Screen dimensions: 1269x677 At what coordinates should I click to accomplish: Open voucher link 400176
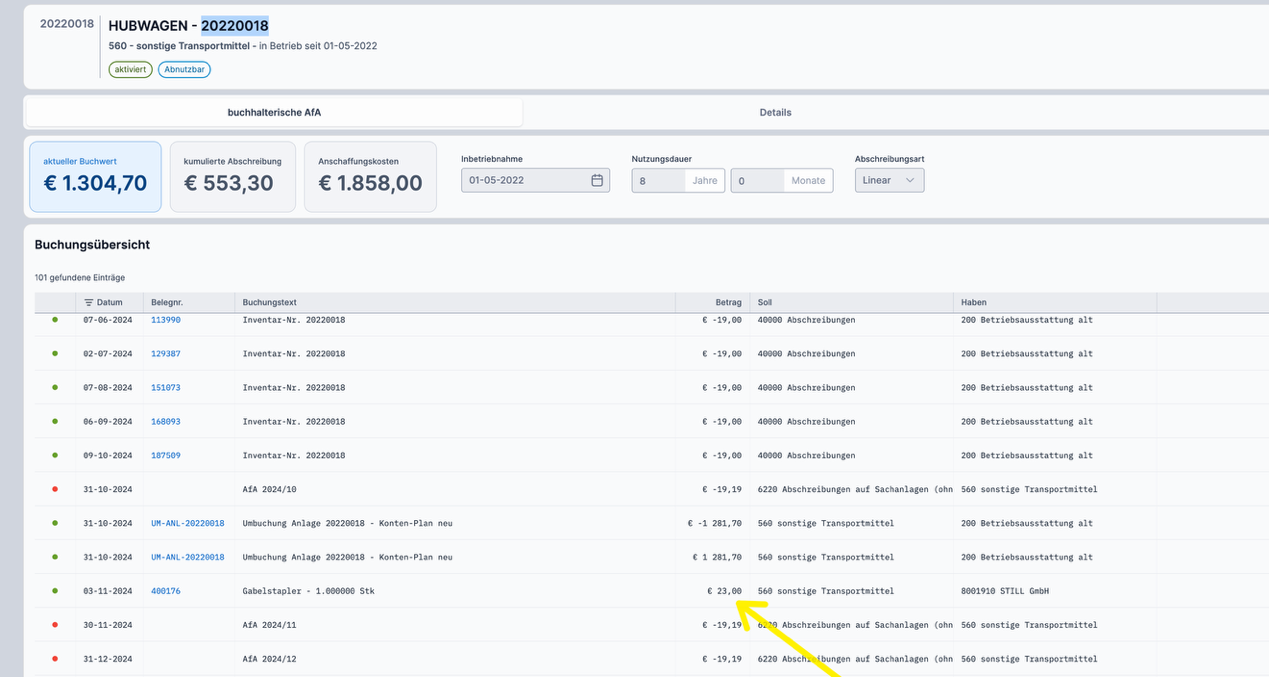point(166,591)
